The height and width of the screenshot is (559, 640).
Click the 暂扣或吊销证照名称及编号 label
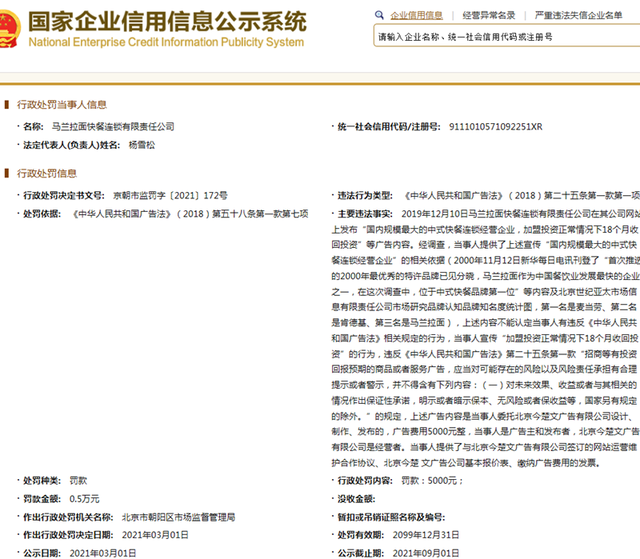point(391,517)
